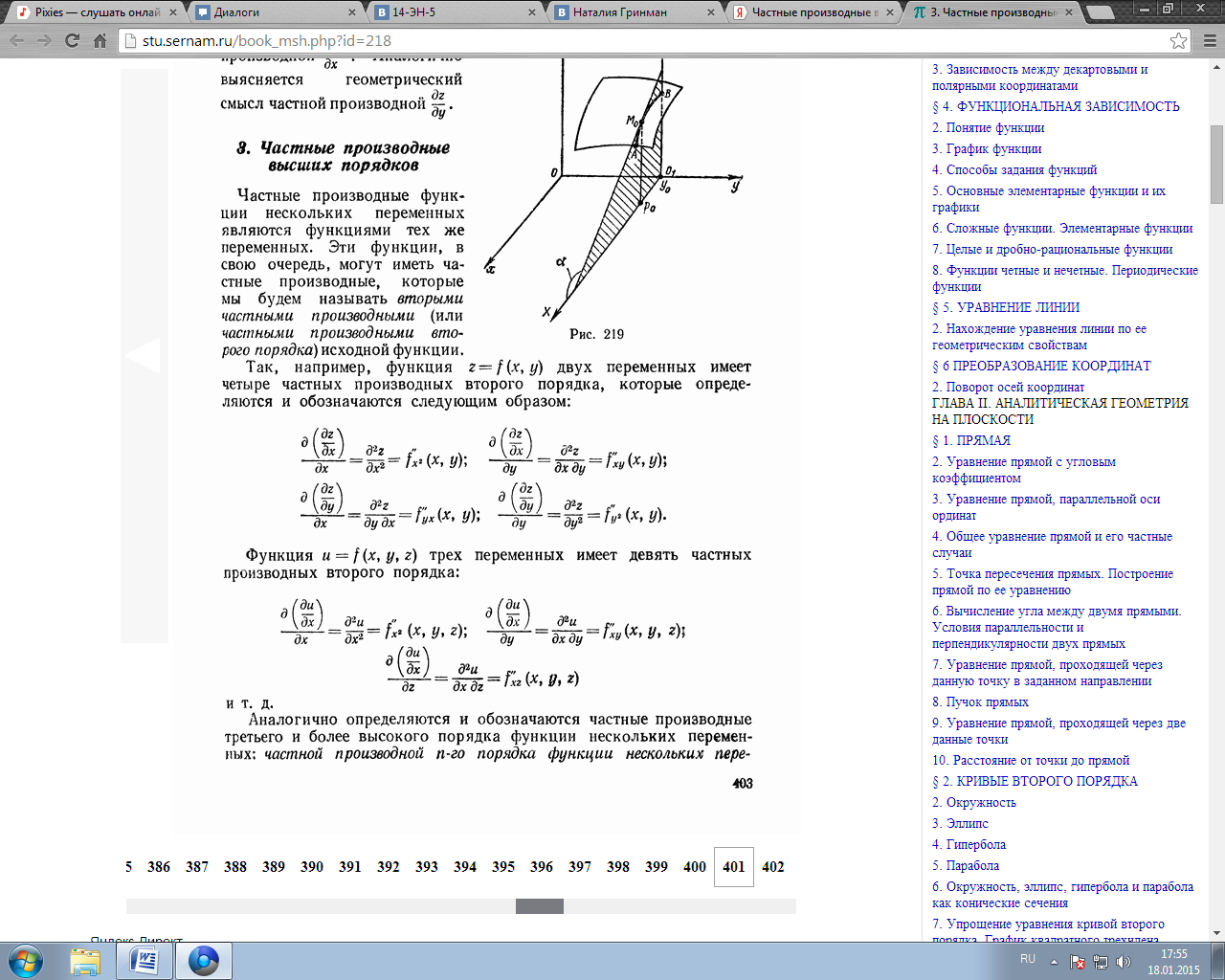
Task: Close the Наталия Гринман tab
Action: [x=711, y=12]
